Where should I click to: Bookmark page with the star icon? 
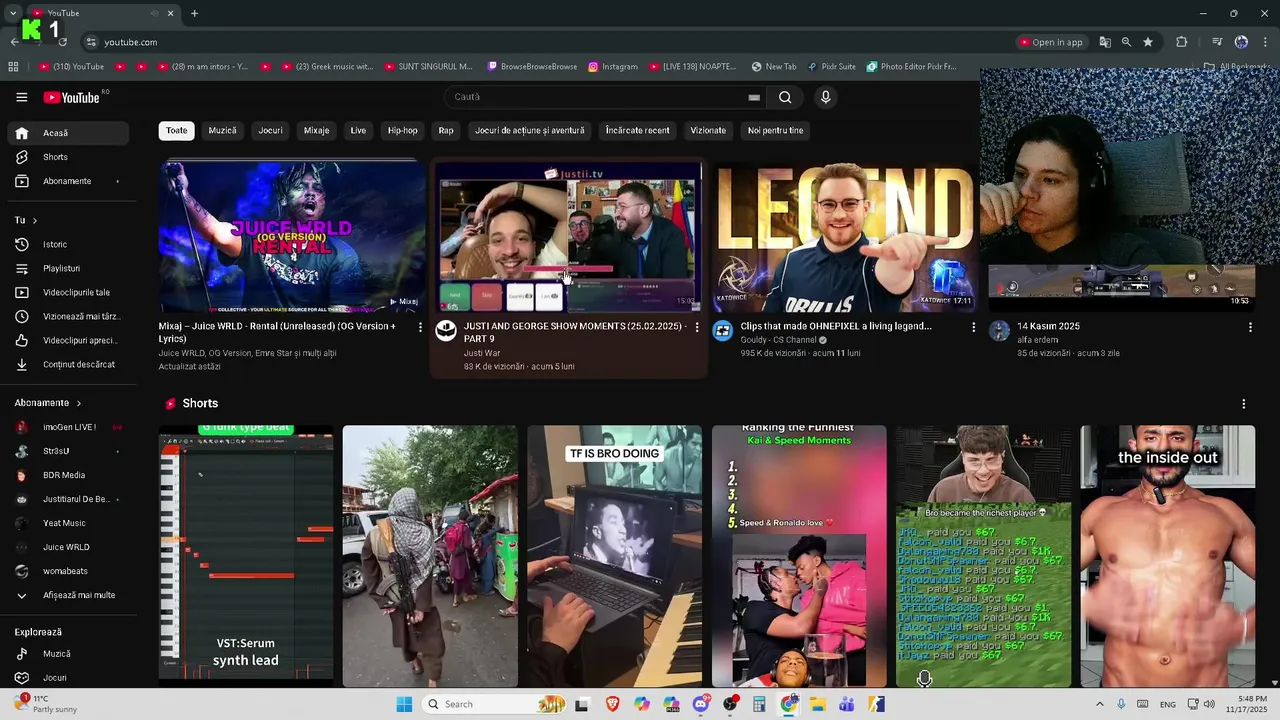click(x=1148, y=42)
